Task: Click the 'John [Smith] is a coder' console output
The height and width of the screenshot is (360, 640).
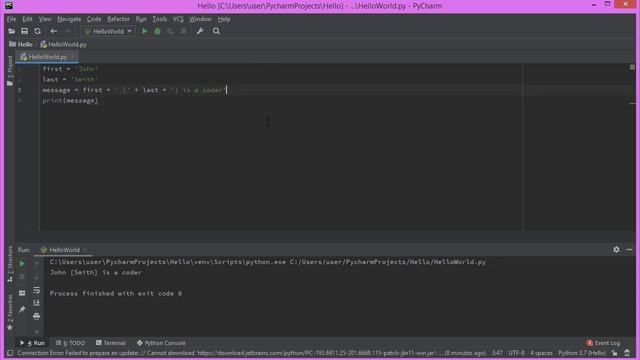Action: pos(96,272)
